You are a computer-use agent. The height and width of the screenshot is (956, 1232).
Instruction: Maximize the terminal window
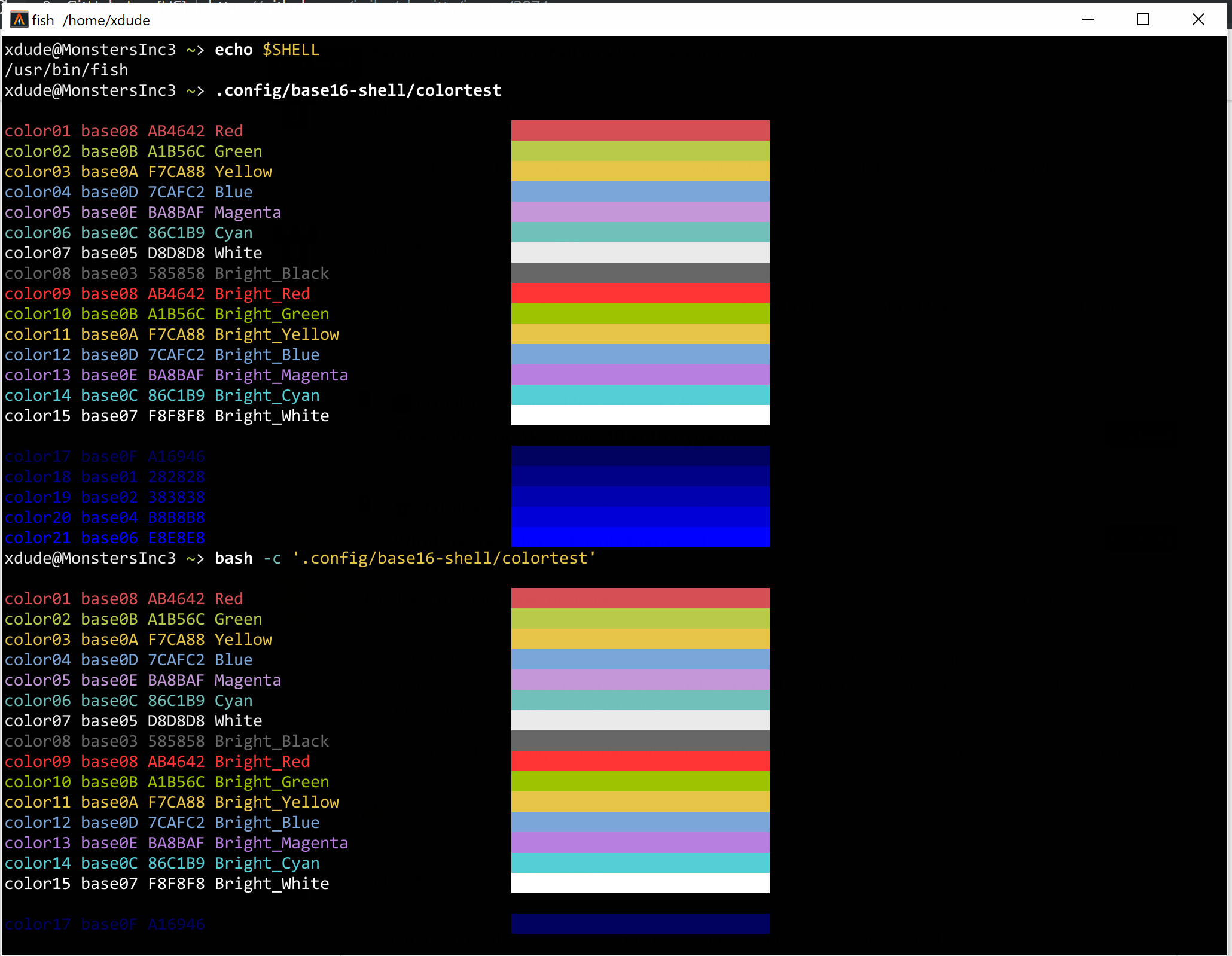(1143, 19)
